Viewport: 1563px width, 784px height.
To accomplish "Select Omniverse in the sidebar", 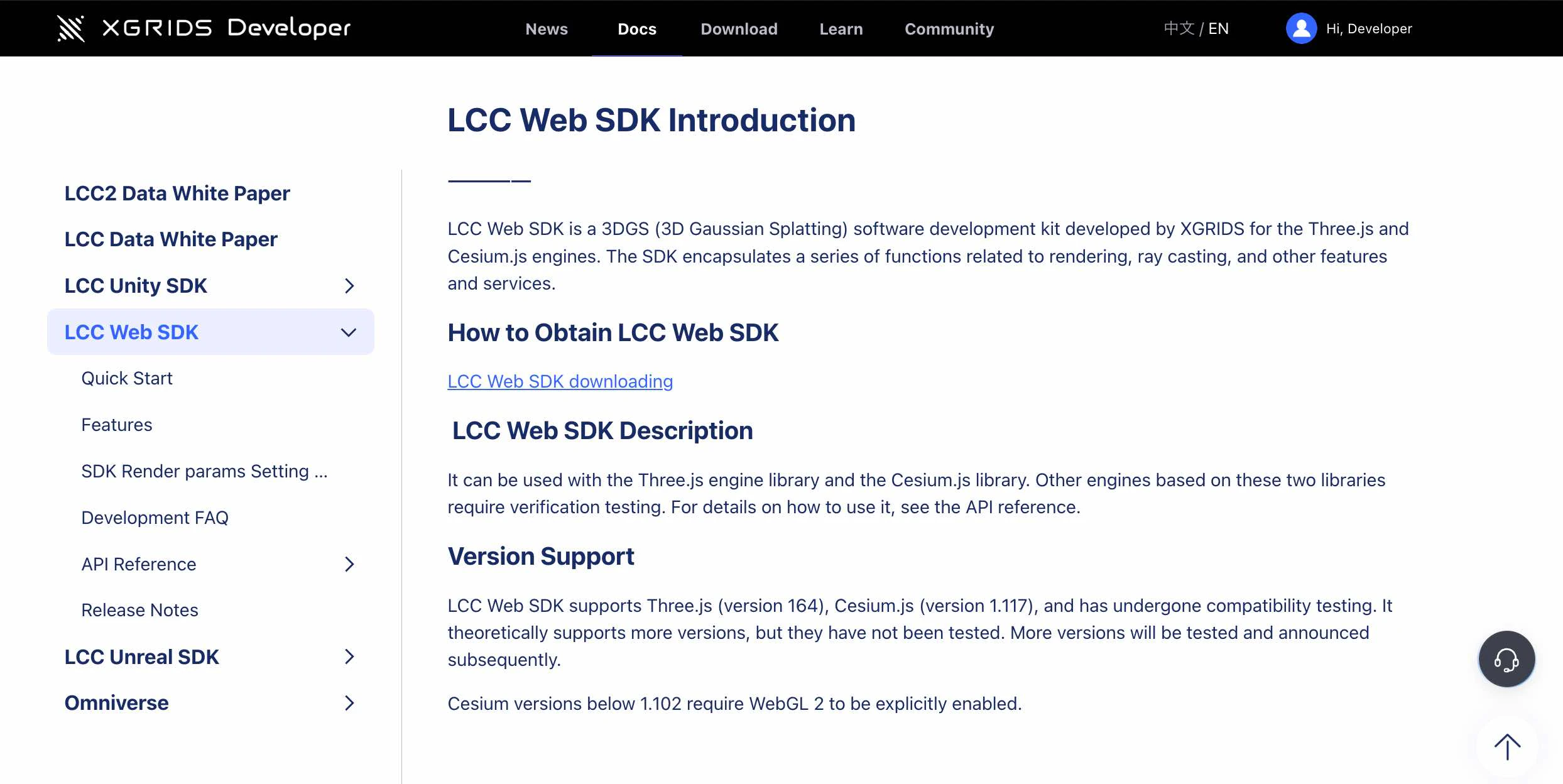I will (x=116, y=703).
